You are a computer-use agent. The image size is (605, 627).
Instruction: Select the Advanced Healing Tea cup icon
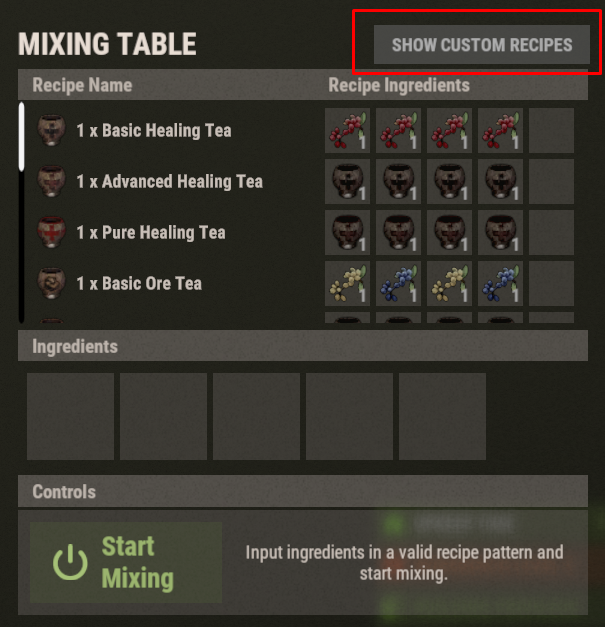tap(51, 182)
